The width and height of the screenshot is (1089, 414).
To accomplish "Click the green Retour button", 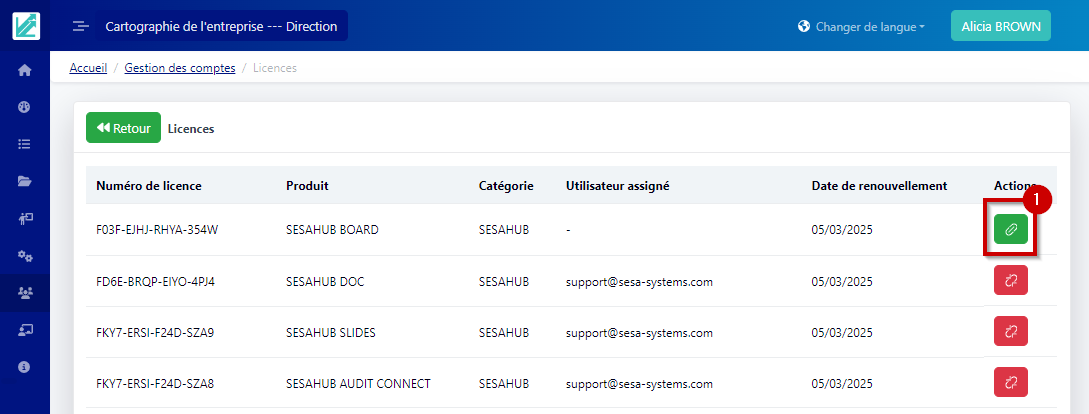I will (x=123, y=128).
